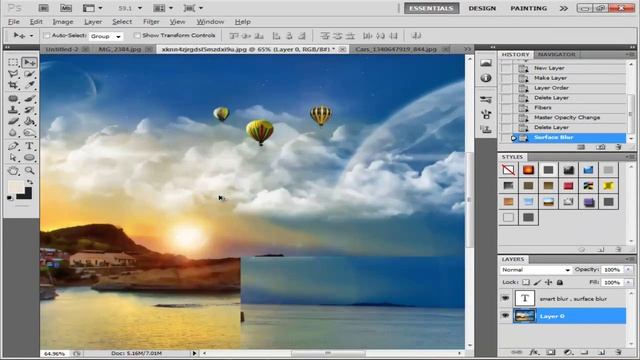This screenshot has height=360, width=640.
Task: Show hidden document tabs chevron
Action: pos(467,49)
